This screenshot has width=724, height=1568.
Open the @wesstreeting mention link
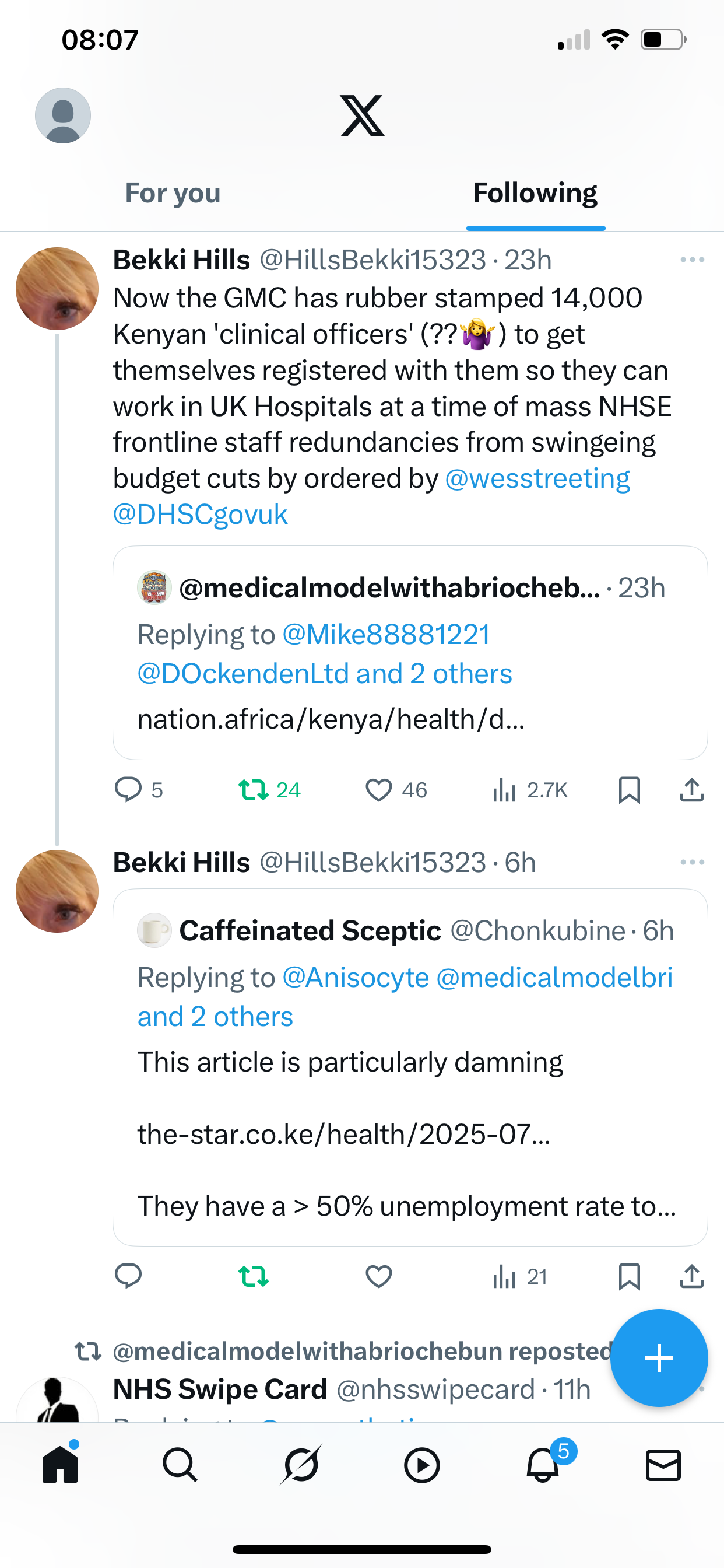click(537, 478)
